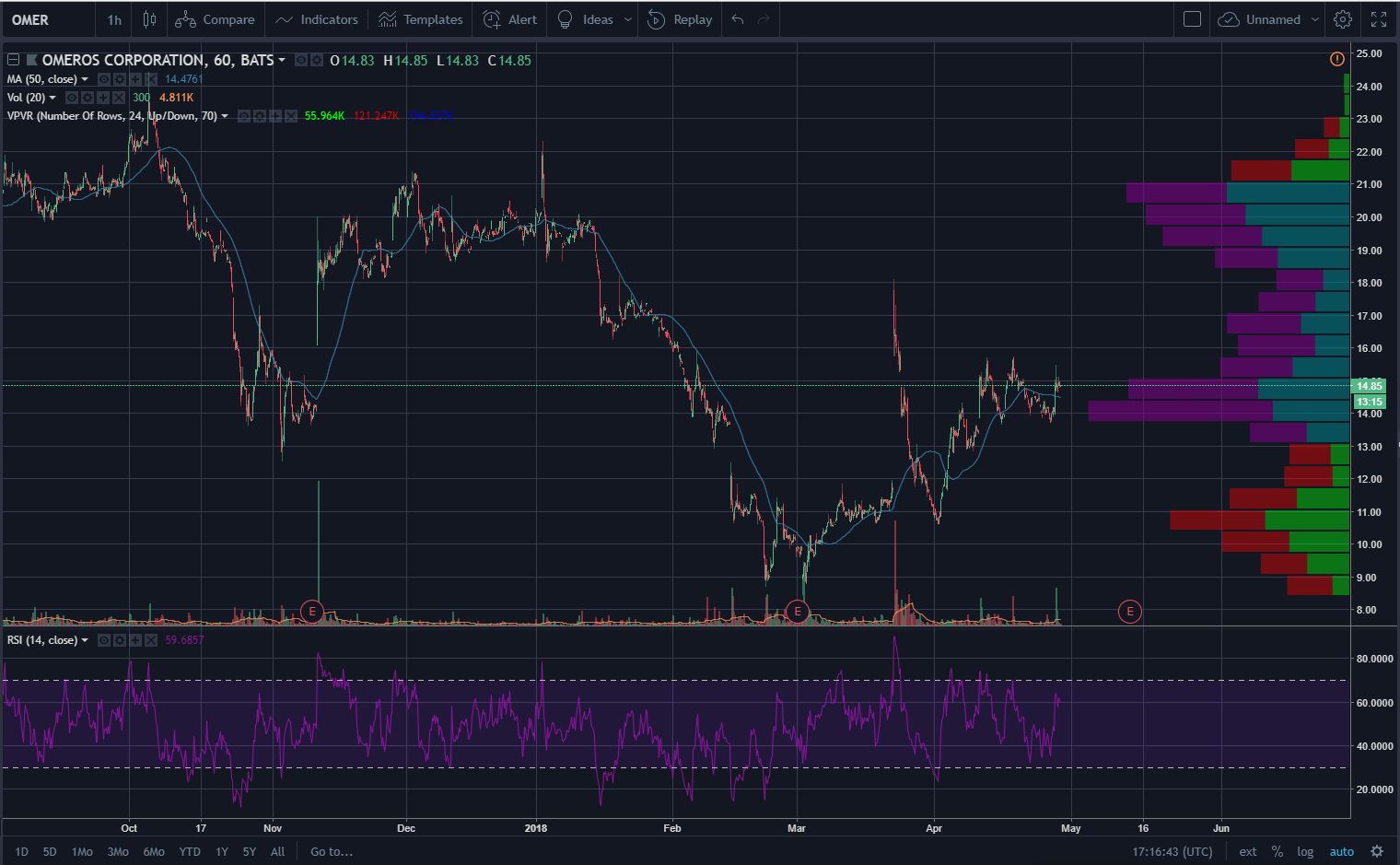Click the plus icon on RSI row
Screen dimensions: 1400x865
click(x=135, y=640)
